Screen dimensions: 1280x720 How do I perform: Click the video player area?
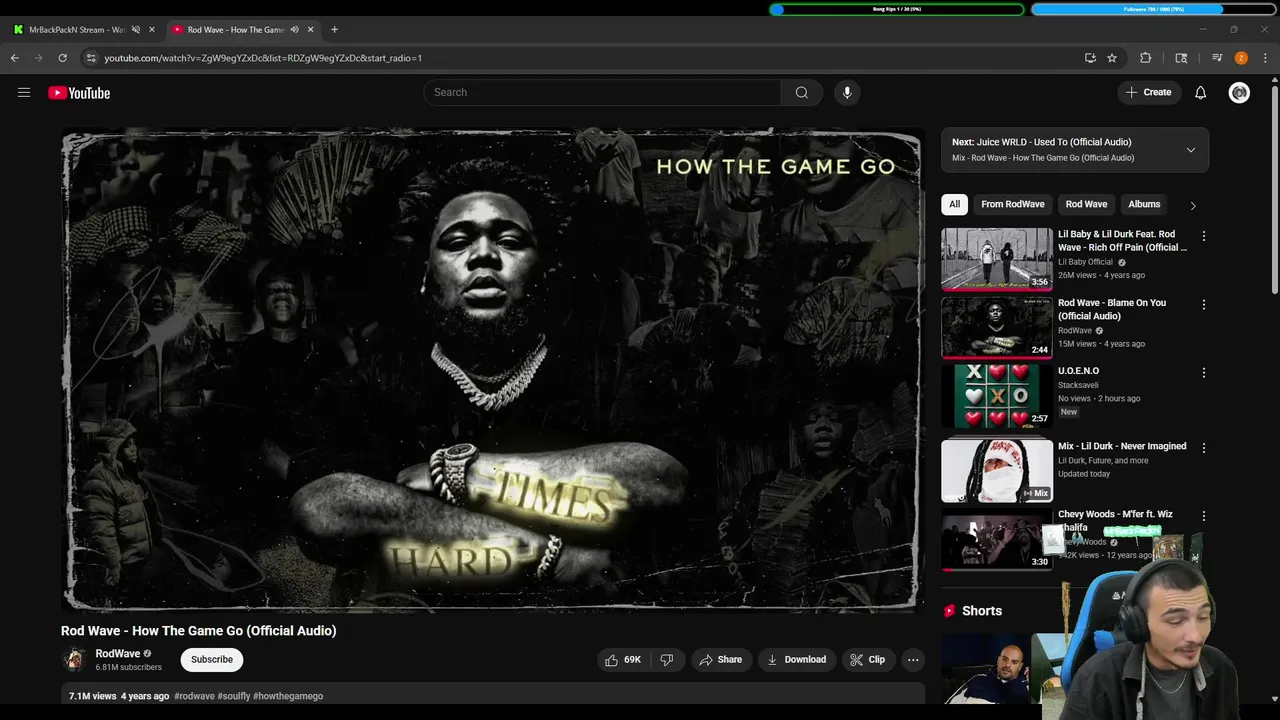coord(491,369)
